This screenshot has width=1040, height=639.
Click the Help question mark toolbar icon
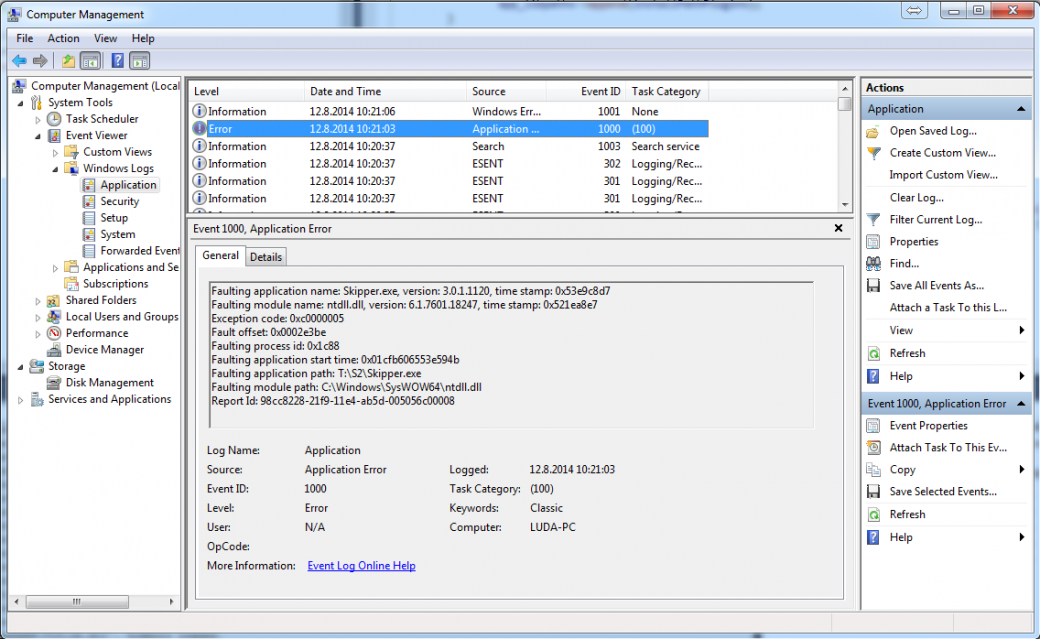[x=117, y=60]
